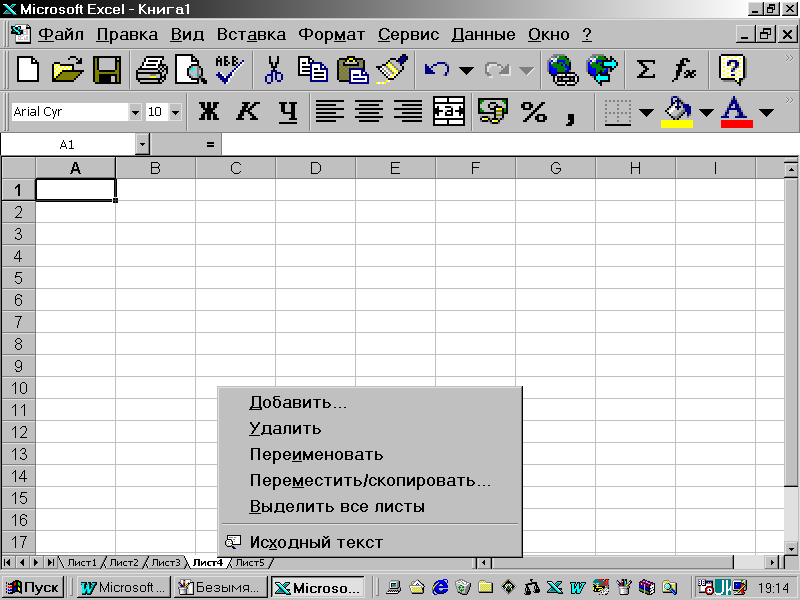Open Print Preview magnifier icon
The width and height of the screenshot is (800, 600).
tap(190, 69)
